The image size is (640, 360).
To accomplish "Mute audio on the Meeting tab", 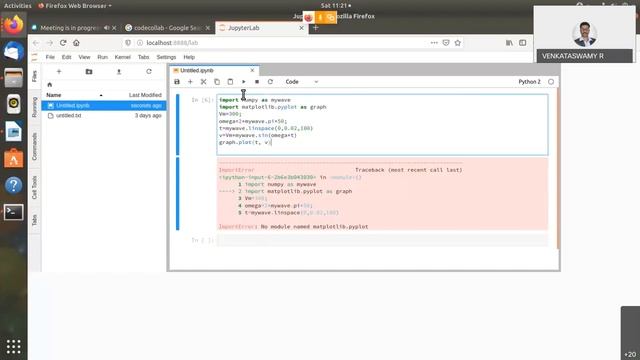I will pyautogui.click(x=106, y=28).
